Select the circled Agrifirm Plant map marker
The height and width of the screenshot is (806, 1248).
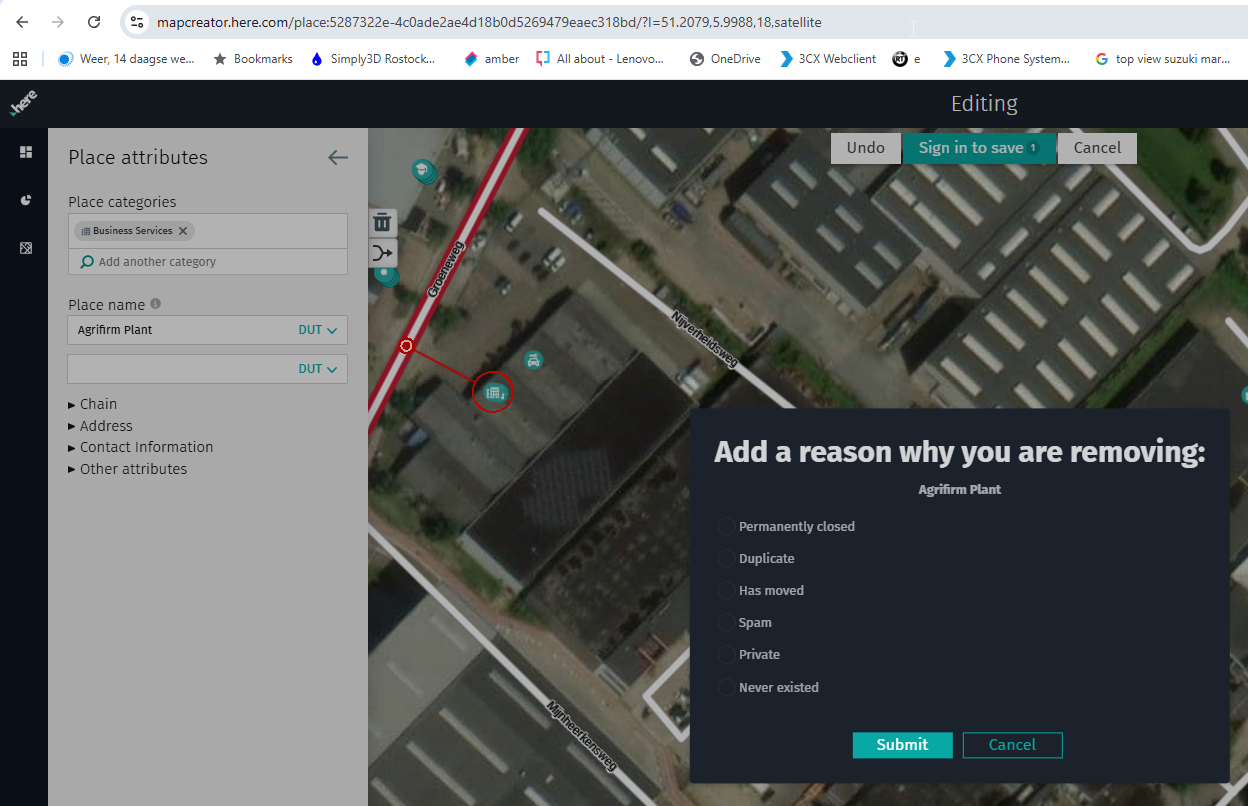(492, 393)
